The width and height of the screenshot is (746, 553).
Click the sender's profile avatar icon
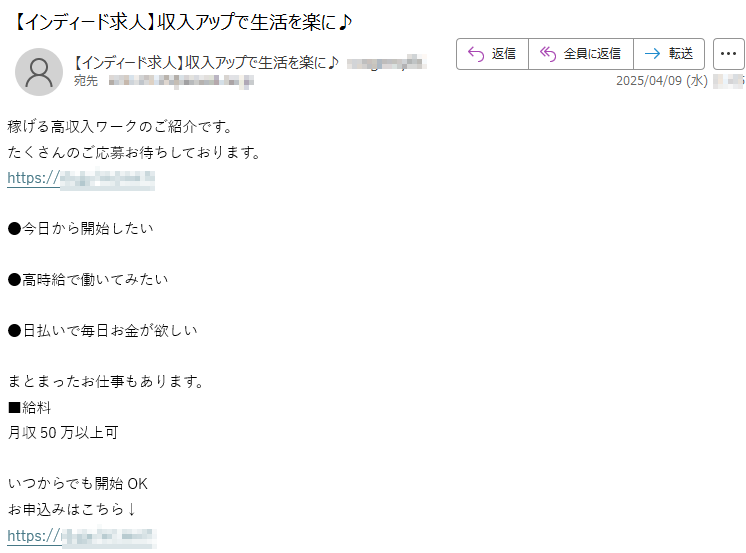(x=39, y=72)
